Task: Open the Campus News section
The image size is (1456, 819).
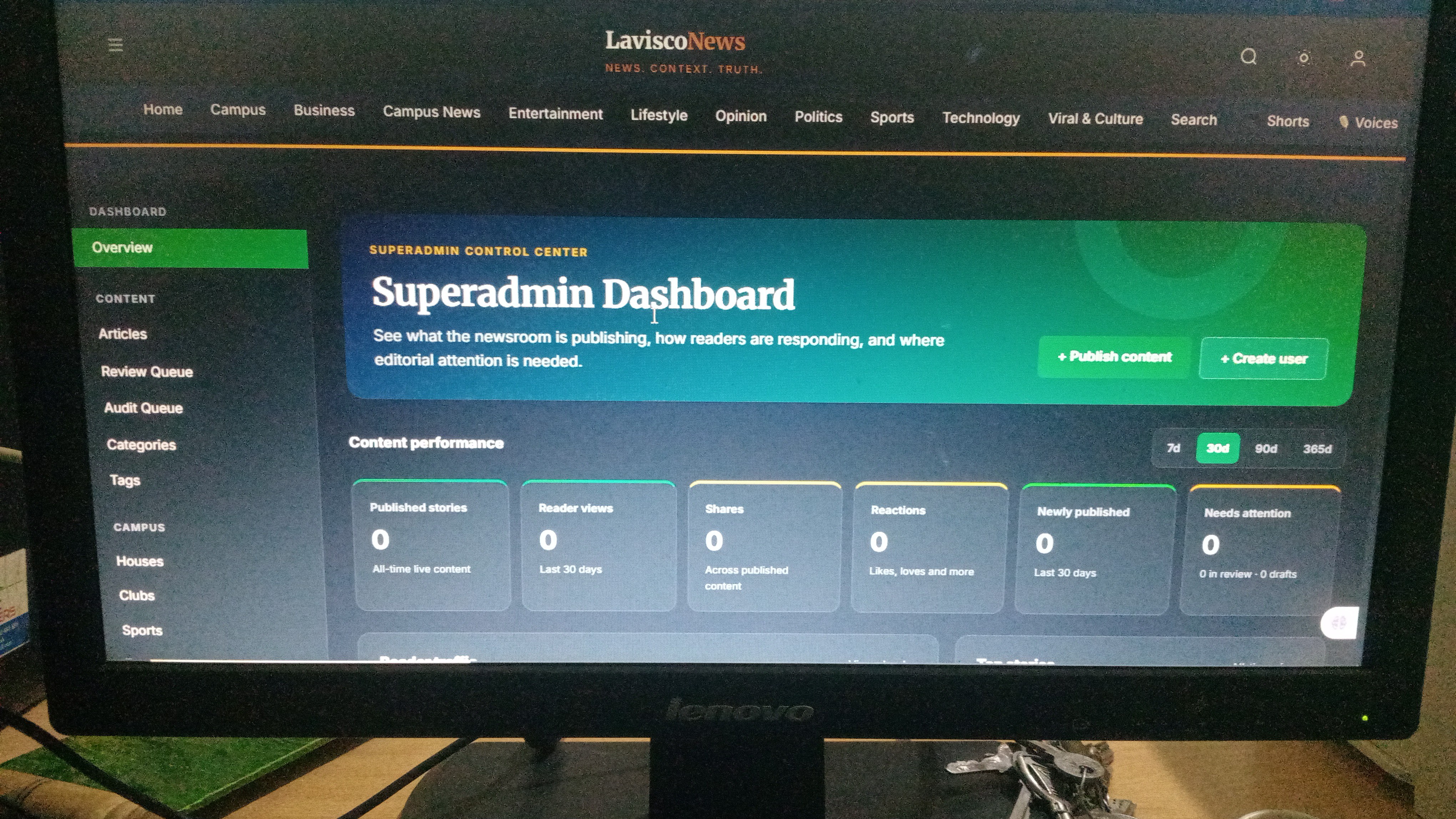Action: 432,112
